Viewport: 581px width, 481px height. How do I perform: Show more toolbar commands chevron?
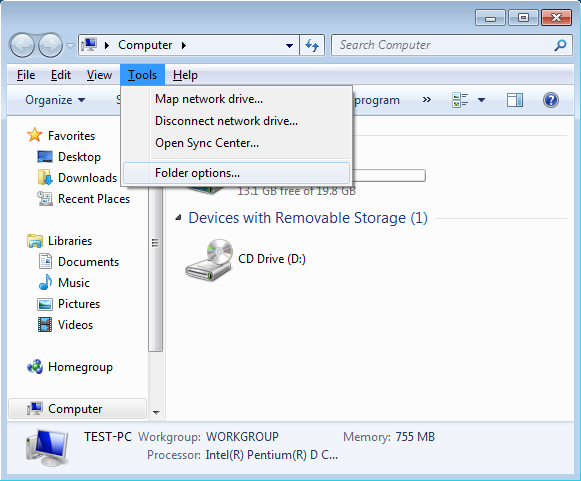coord(426,100)
